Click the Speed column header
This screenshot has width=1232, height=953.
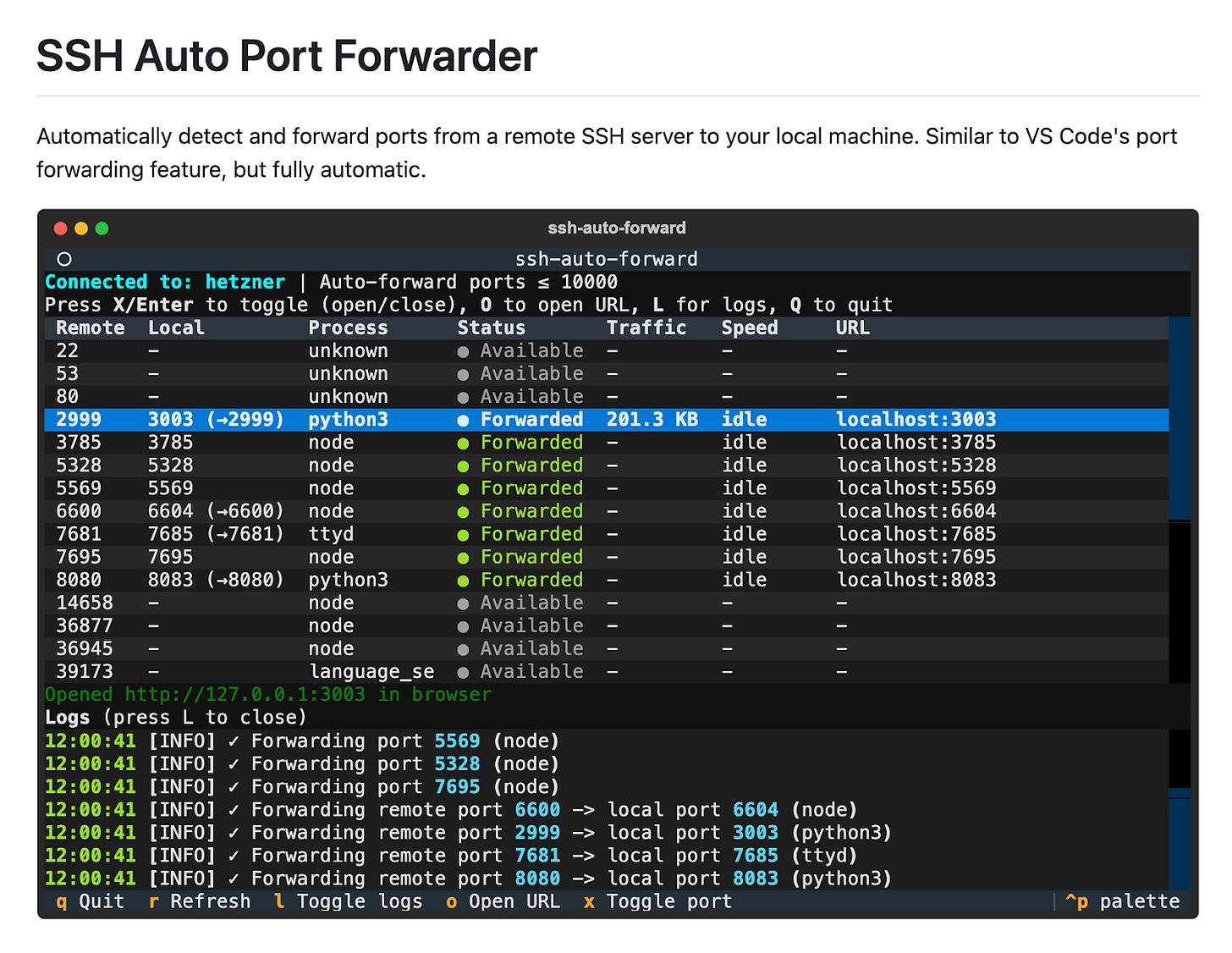click(x=750, y=328)
